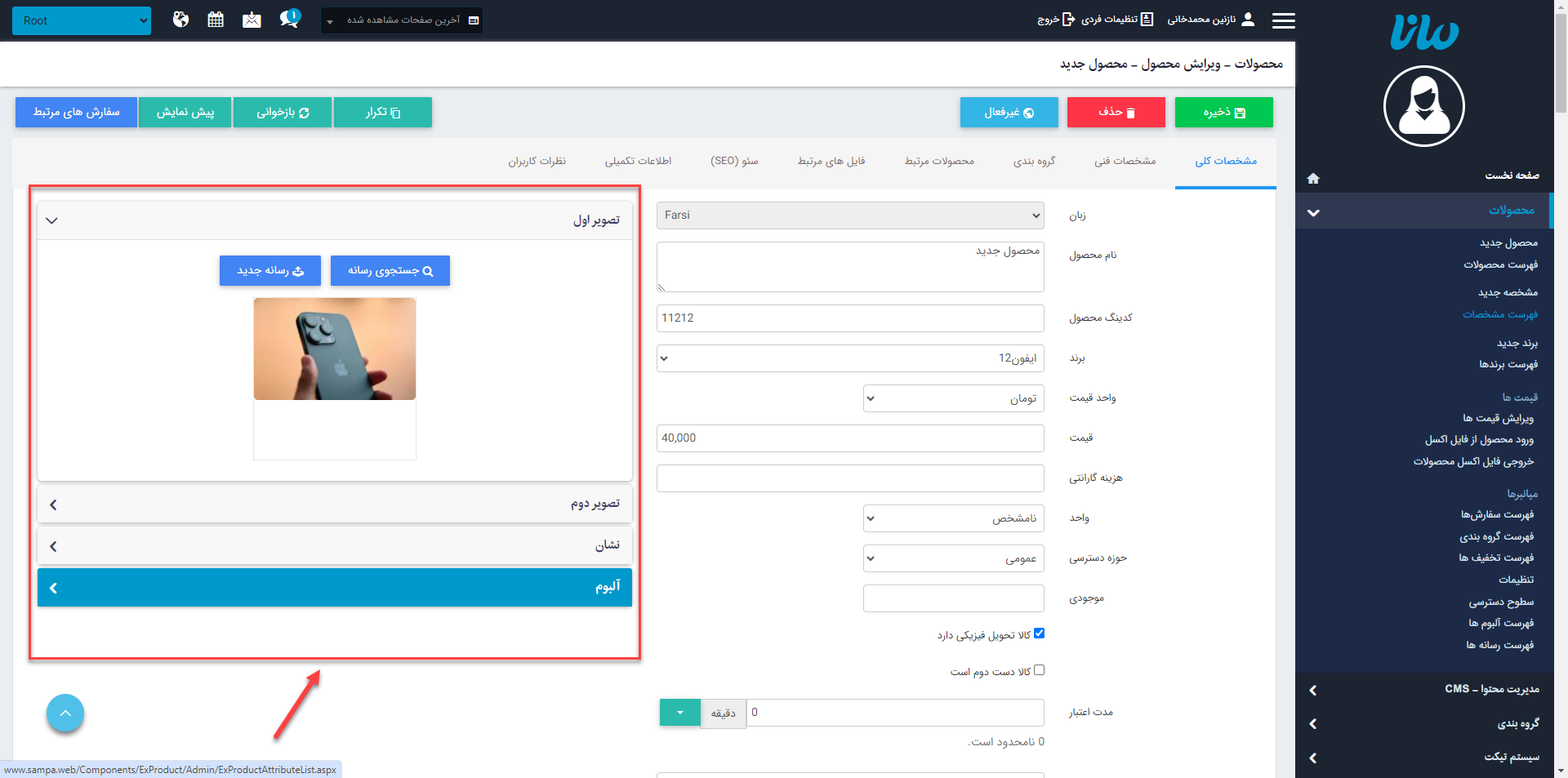Go to home via sidebar home icon

pyautogui.click(x=1313, y=178)
